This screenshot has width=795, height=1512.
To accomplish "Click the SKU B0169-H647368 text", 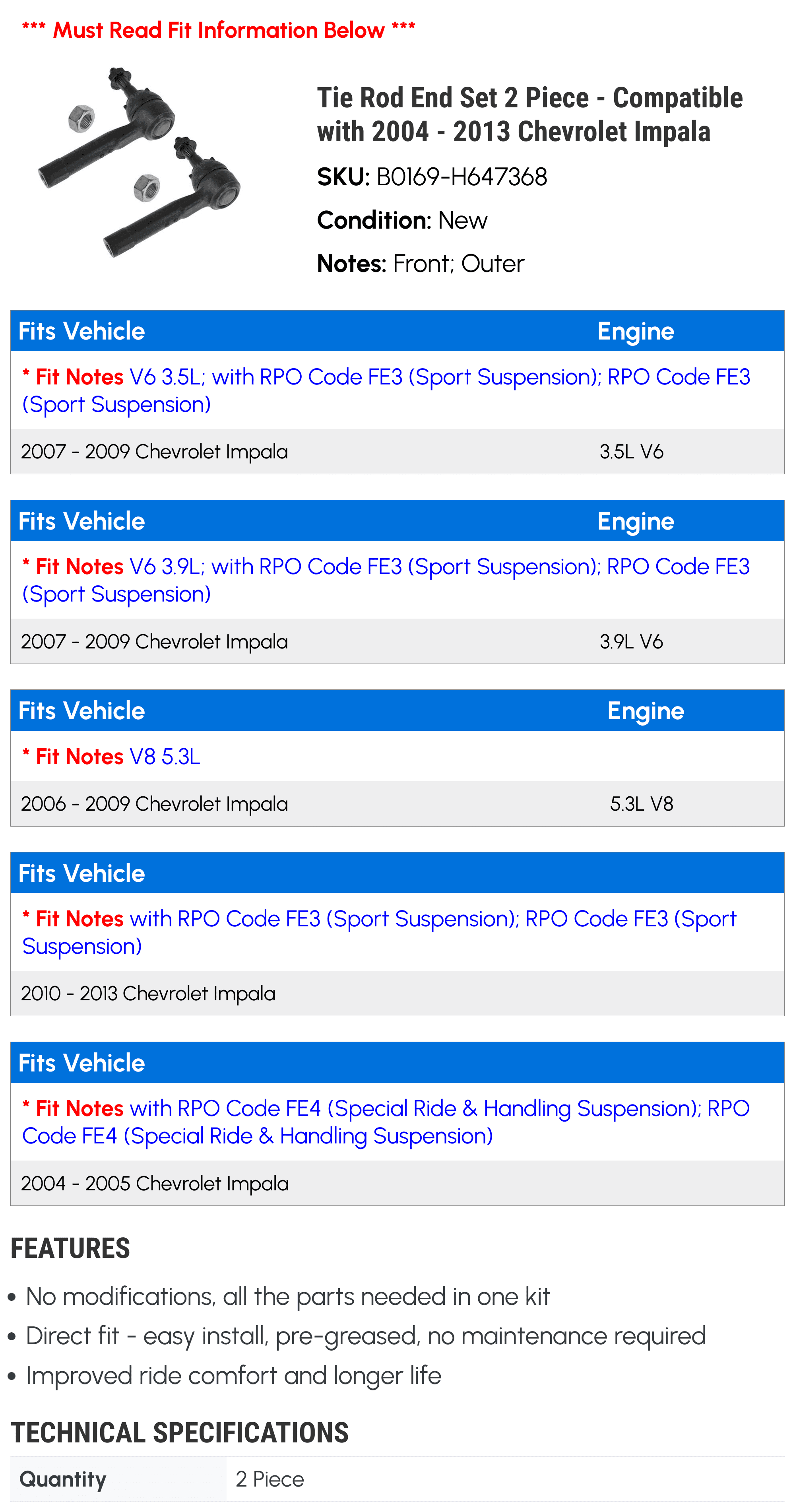I will click(x=432, y=177).
